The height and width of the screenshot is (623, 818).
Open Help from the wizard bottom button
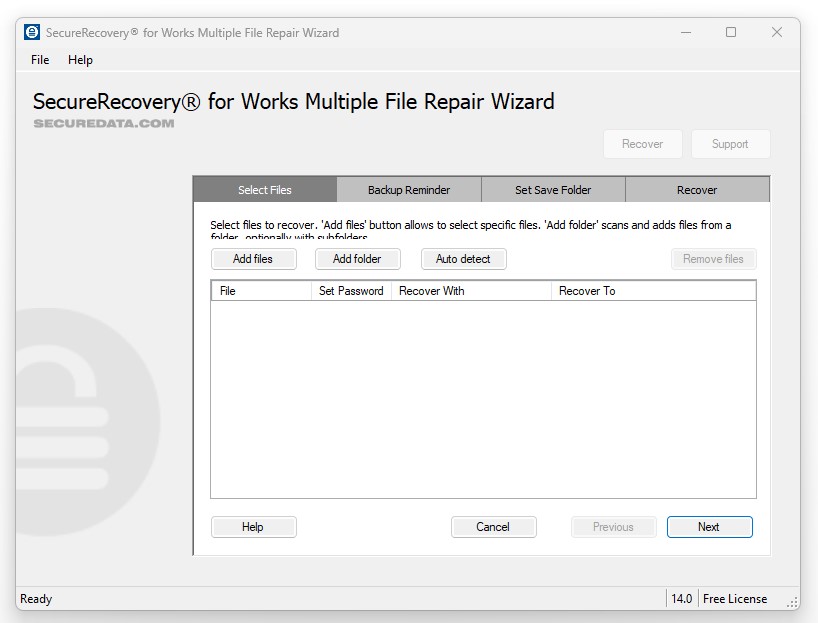click(x=253, y=527)
